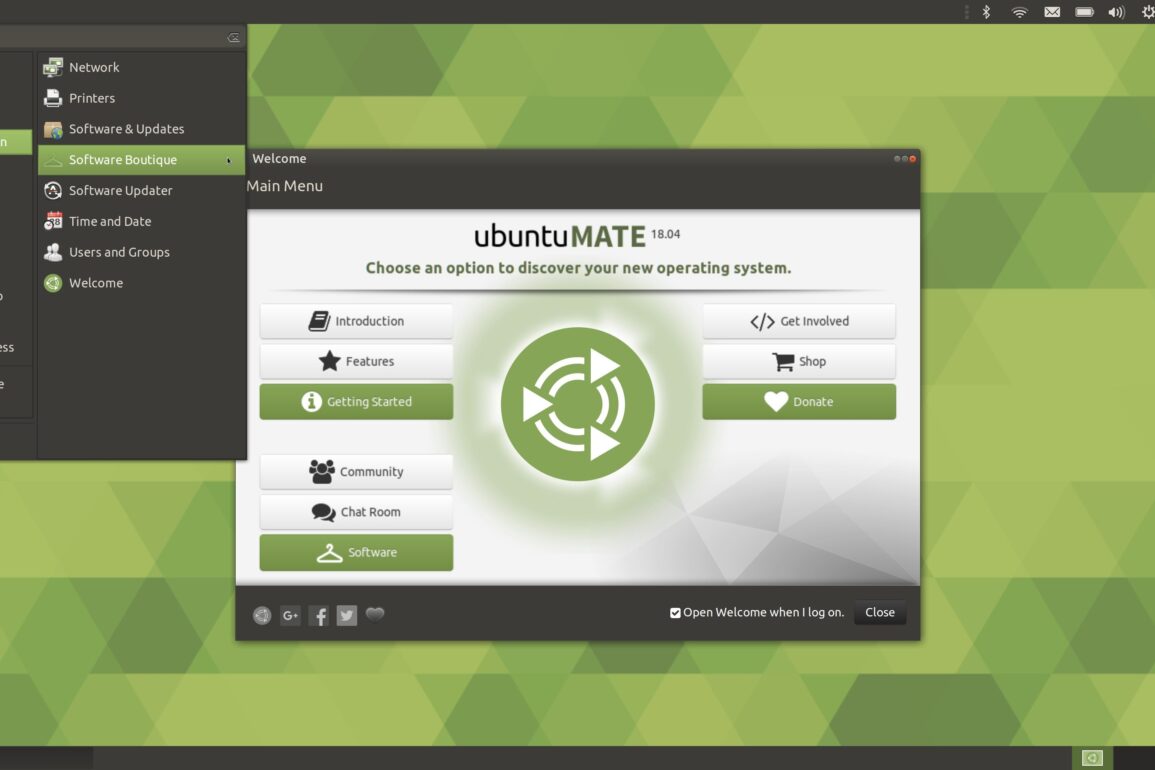Open Network from the menu

coord(141,67)
